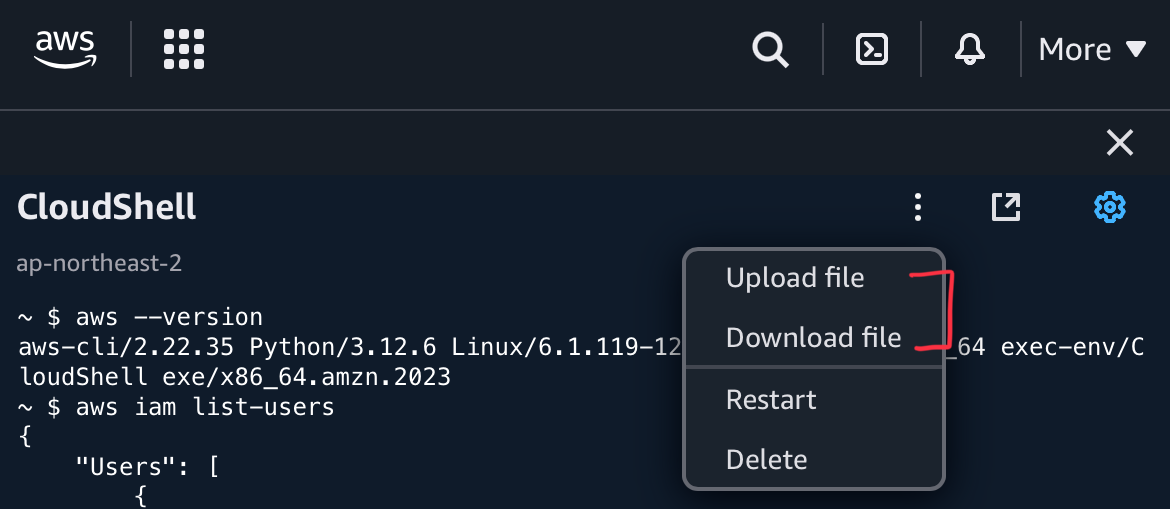Expand the More dropdown in the navigation bar
Screen dimensions: 1170x509
[1092, 49]
